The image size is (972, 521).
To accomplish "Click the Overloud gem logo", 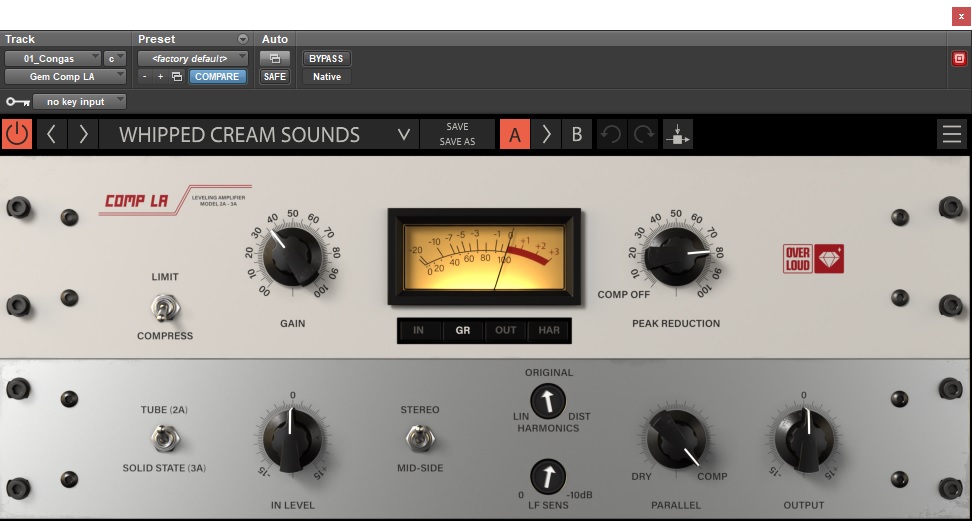I will coord(813,259).
